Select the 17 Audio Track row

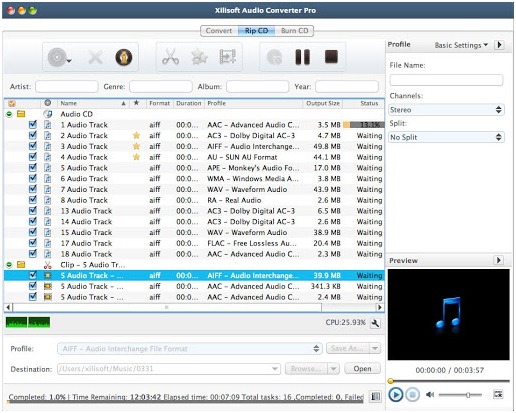[x=194, y=243]
